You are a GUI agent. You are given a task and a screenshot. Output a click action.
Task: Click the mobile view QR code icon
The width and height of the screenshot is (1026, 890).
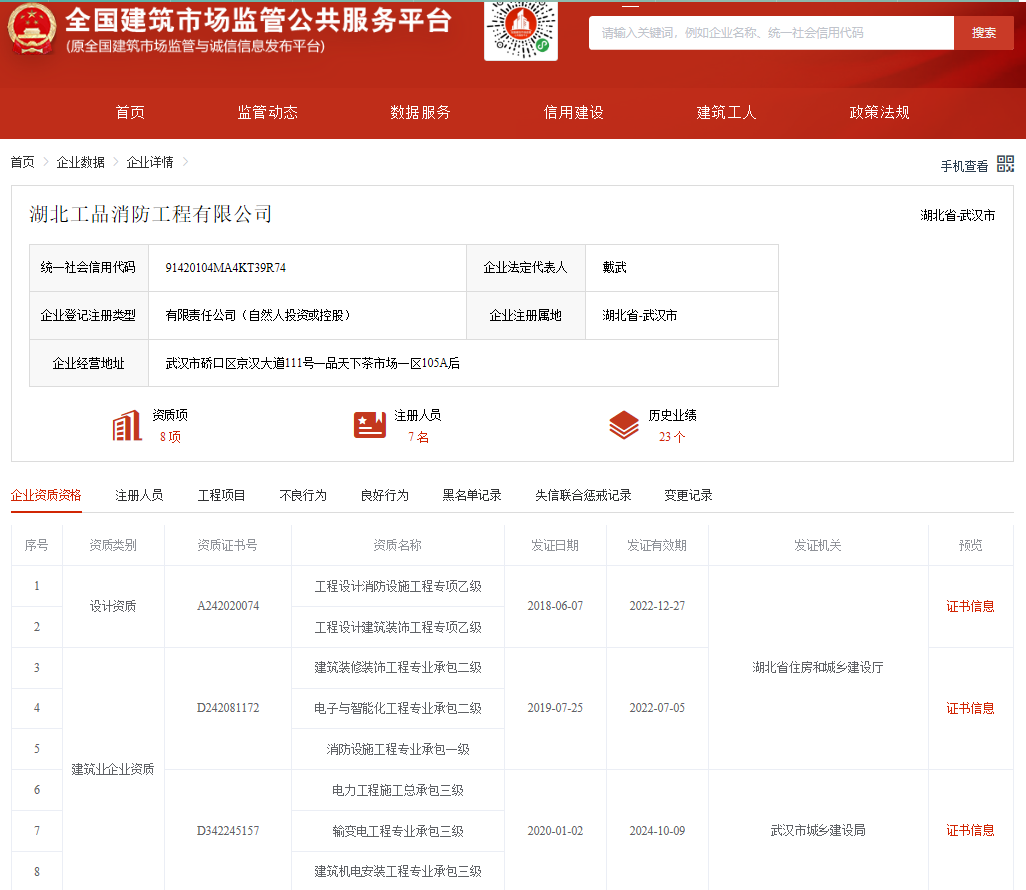click(1005, 164)
